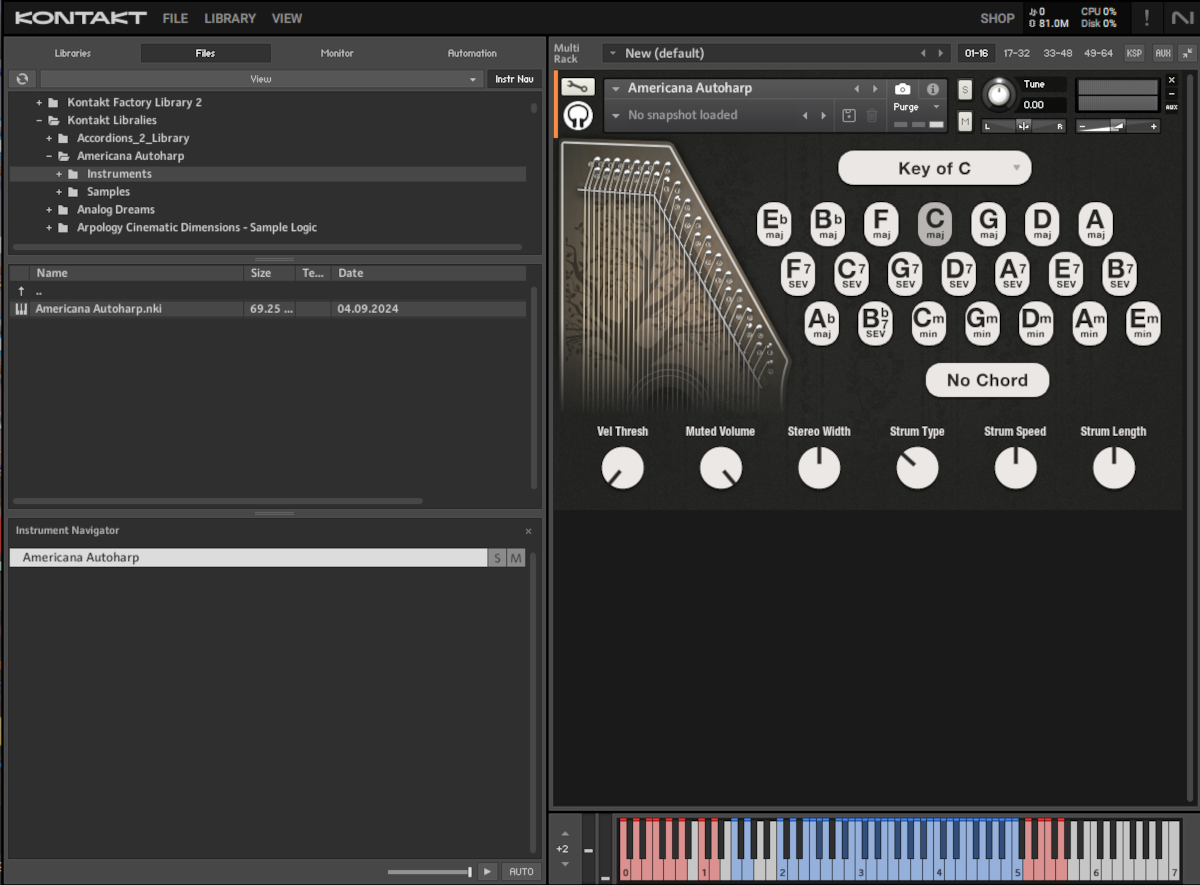Image resolution: width=1200 pixels, height=885 pixels.
Task: Click the warning exclamation icon in header
Action: click(x=1147, y=17)
